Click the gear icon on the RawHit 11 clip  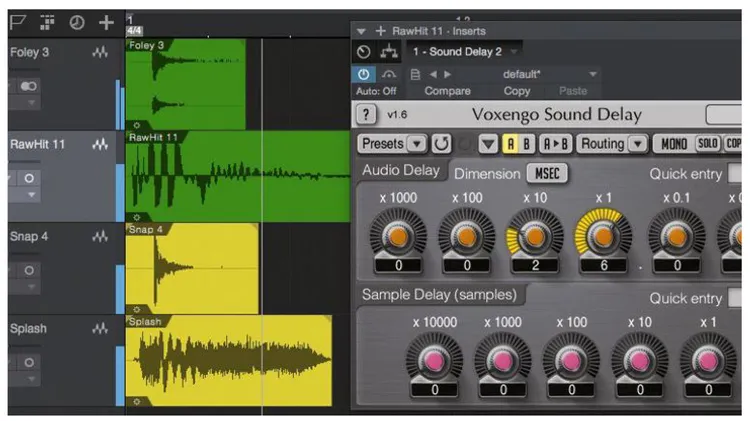[137, 217]
